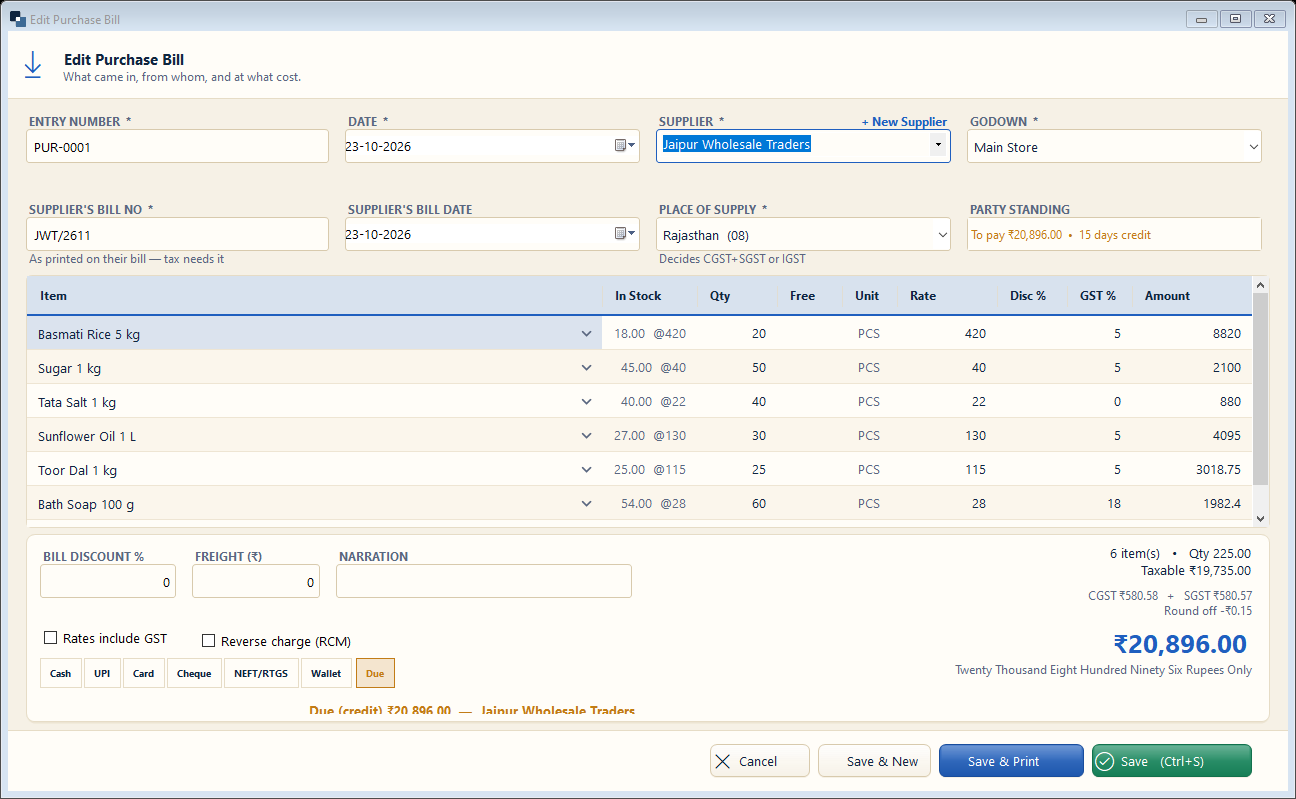Click the scroll down arrow of item table
This screenshot has height=799, width=1296.
click(1260, 519)
